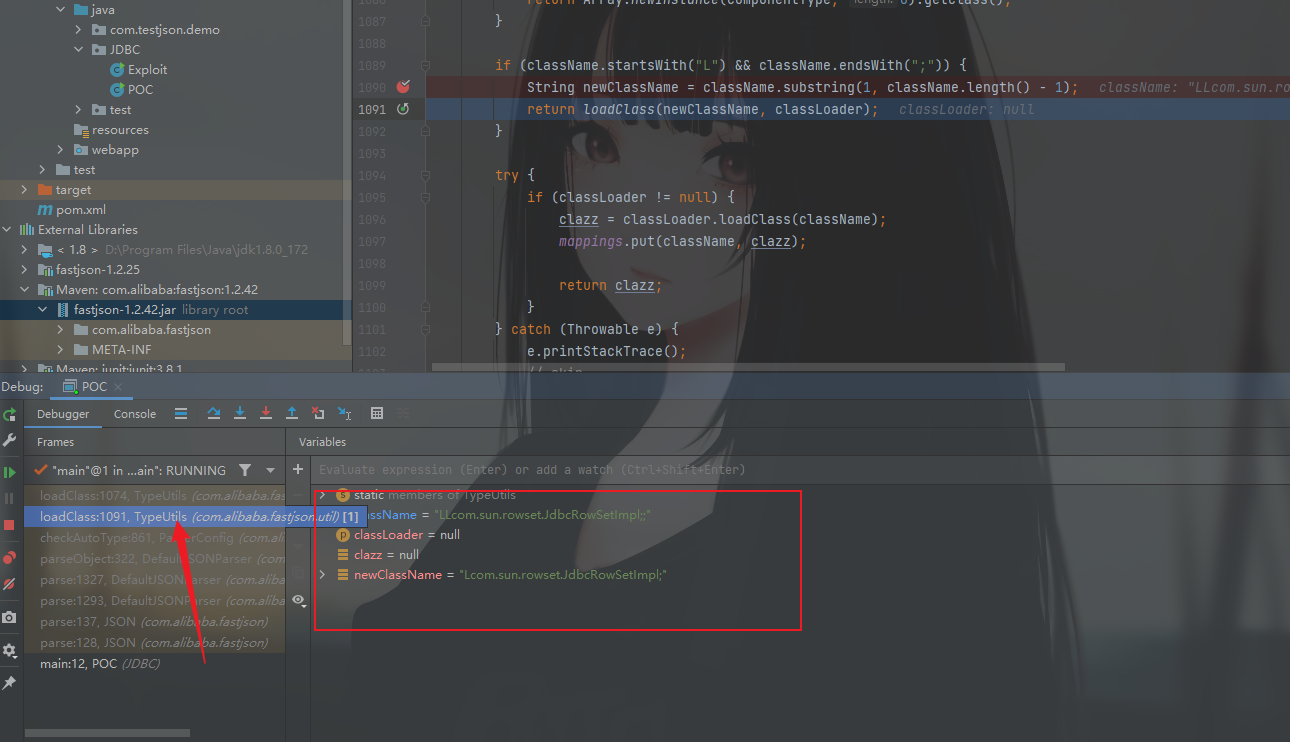
Task: Open debugger settings wrench icon
Action: tap(9, 440)
